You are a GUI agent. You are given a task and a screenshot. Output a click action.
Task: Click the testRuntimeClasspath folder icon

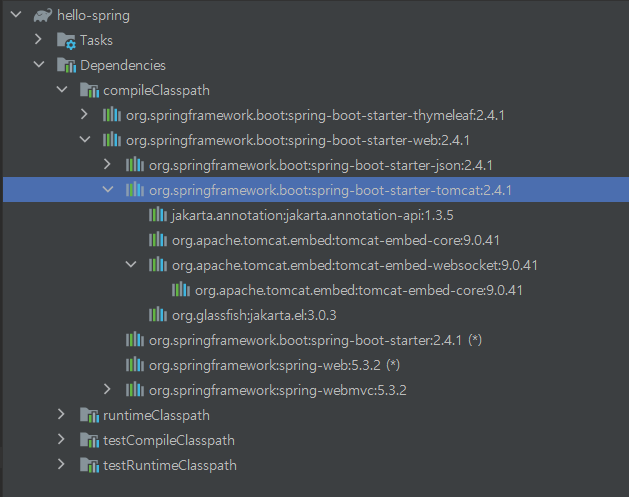89,465
